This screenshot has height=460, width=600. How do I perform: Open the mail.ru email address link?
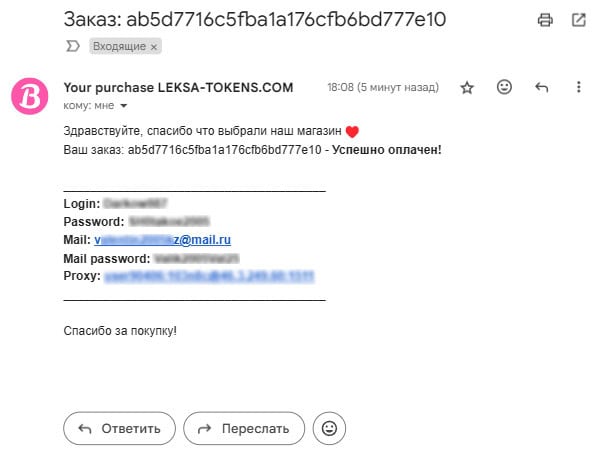coord(163,240)
